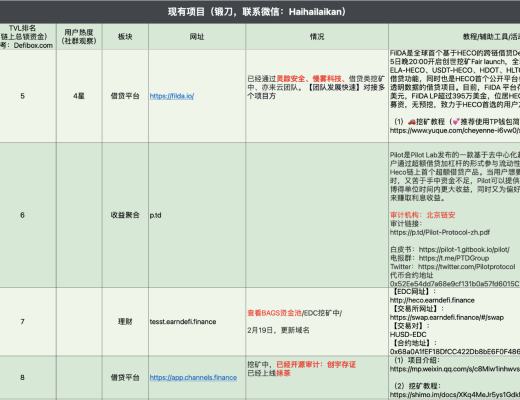Select the yuque.com tutorial URL text

[x=455, y=131]
